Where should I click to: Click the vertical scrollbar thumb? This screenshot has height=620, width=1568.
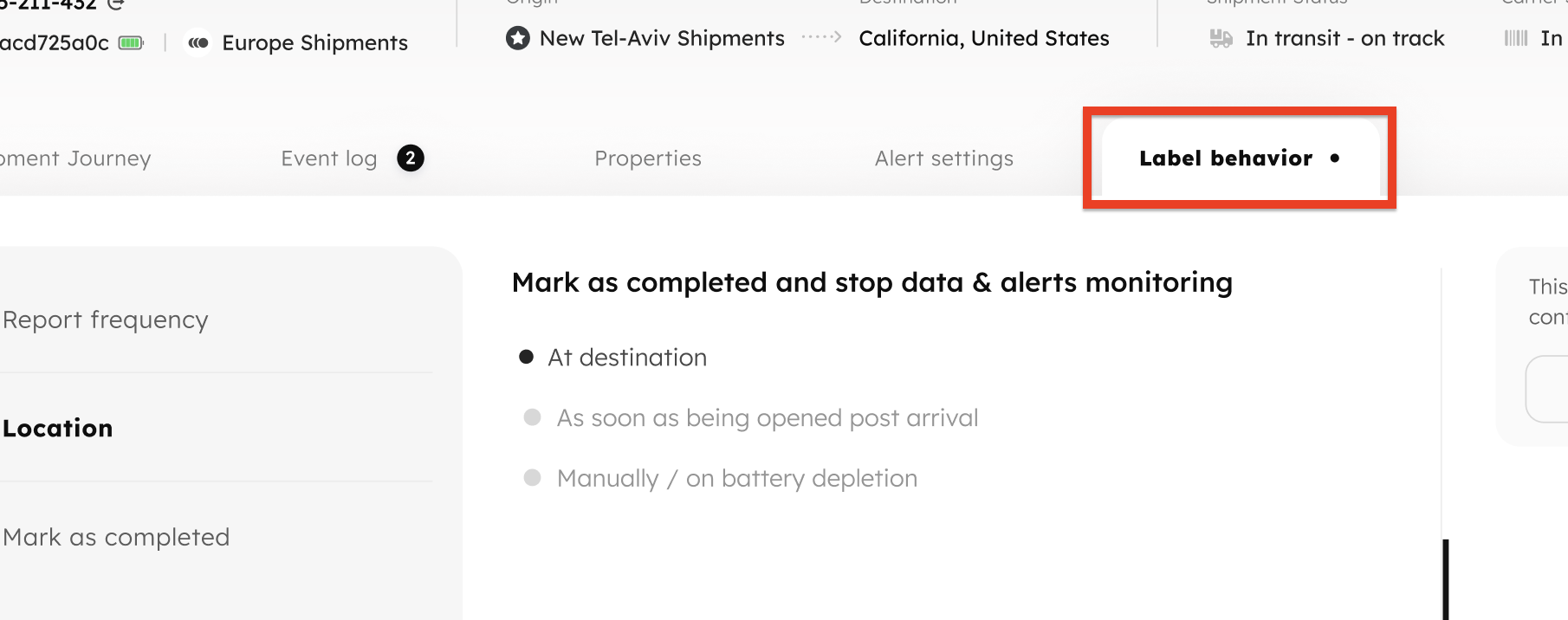click(x=1445, y=578)
